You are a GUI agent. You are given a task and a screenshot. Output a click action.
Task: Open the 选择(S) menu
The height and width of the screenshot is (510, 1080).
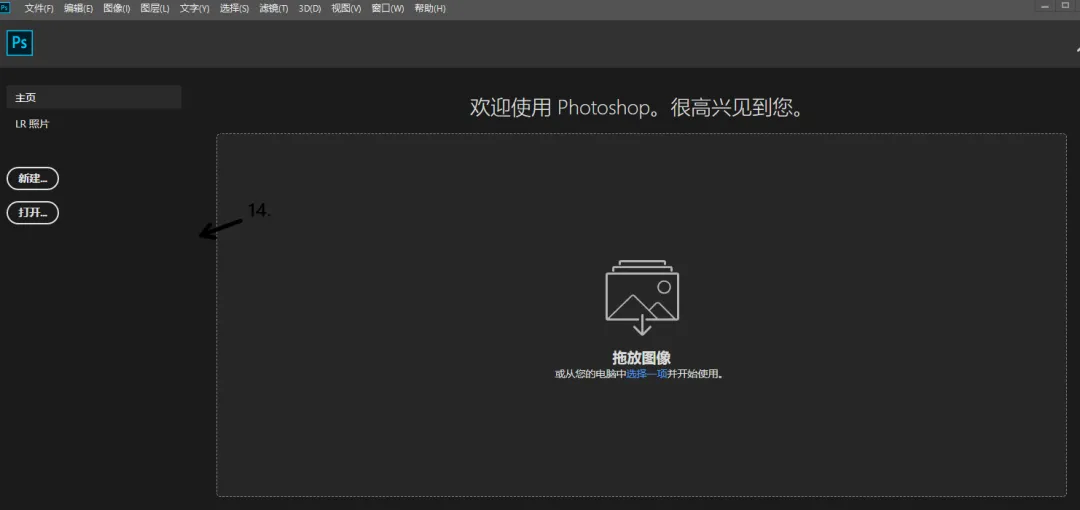tap(234, 8)
